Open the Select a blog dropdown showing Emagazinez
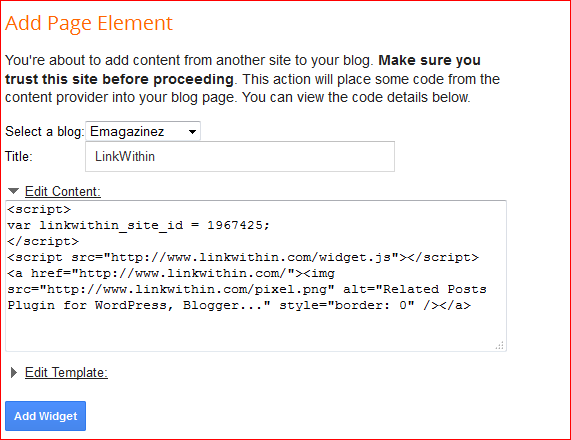 tap(143, 131)
